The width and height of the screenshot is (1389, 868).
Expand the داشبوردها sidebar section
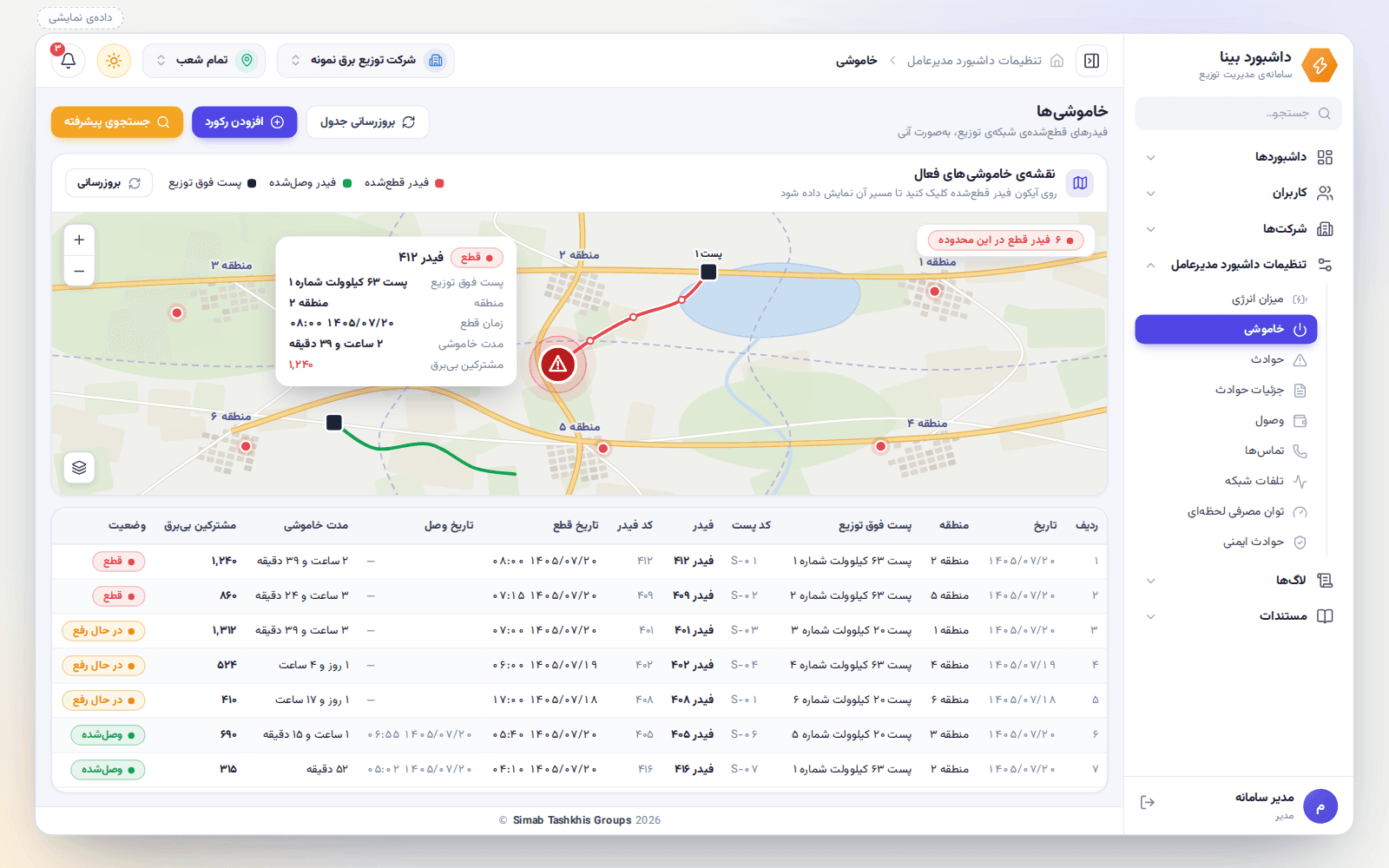point(1238,157)
